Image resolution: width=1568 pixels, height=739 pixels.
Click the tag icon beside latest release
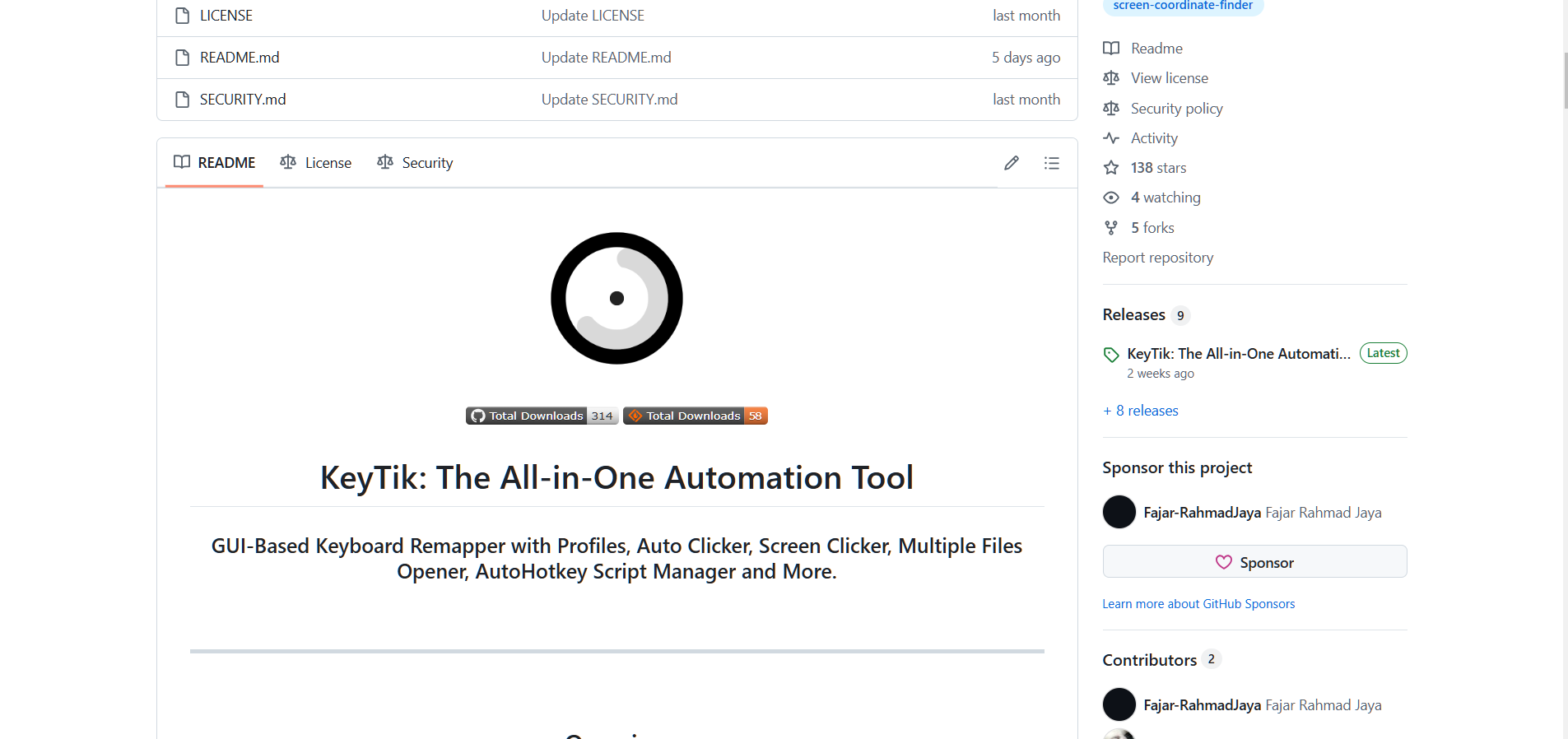pos(1111,355)
